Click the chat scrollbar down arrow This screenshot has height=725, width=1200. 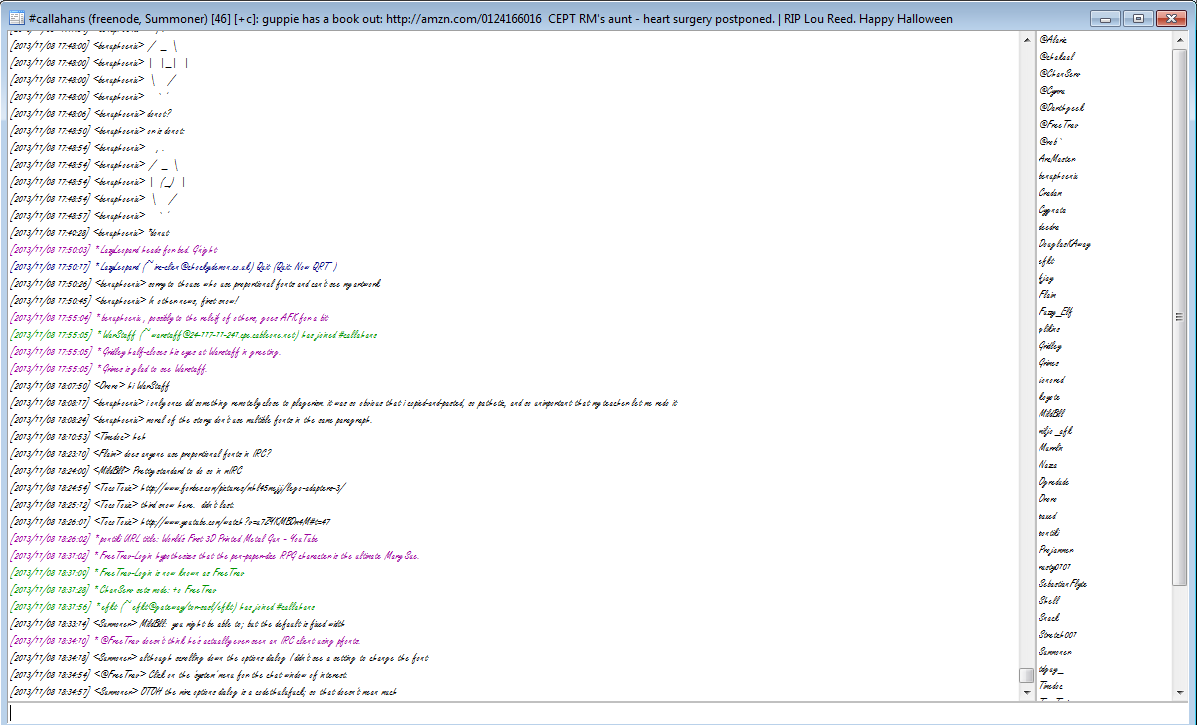1026,691
